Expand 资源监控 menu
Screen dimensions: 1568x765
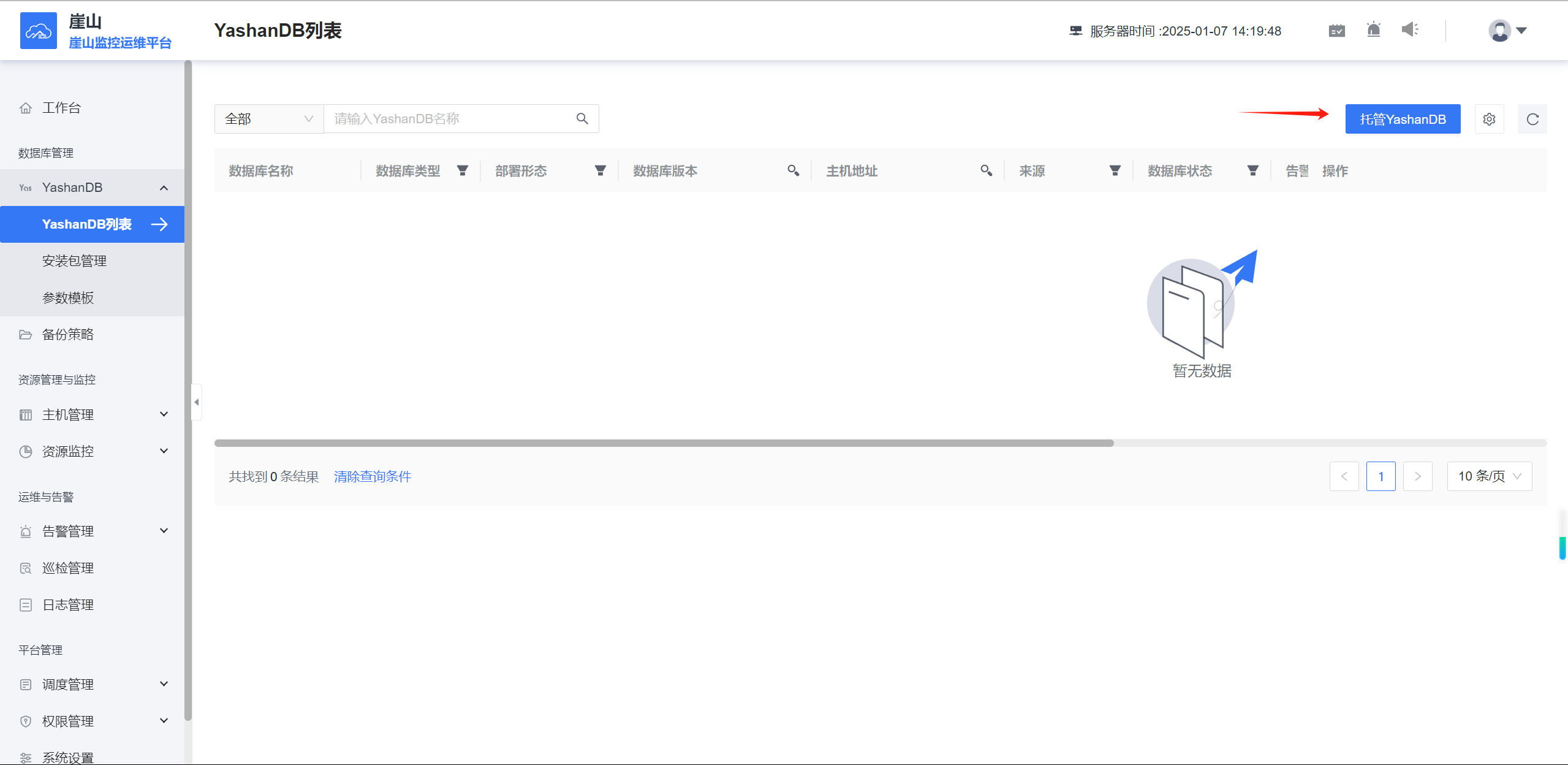coord(92,452)
